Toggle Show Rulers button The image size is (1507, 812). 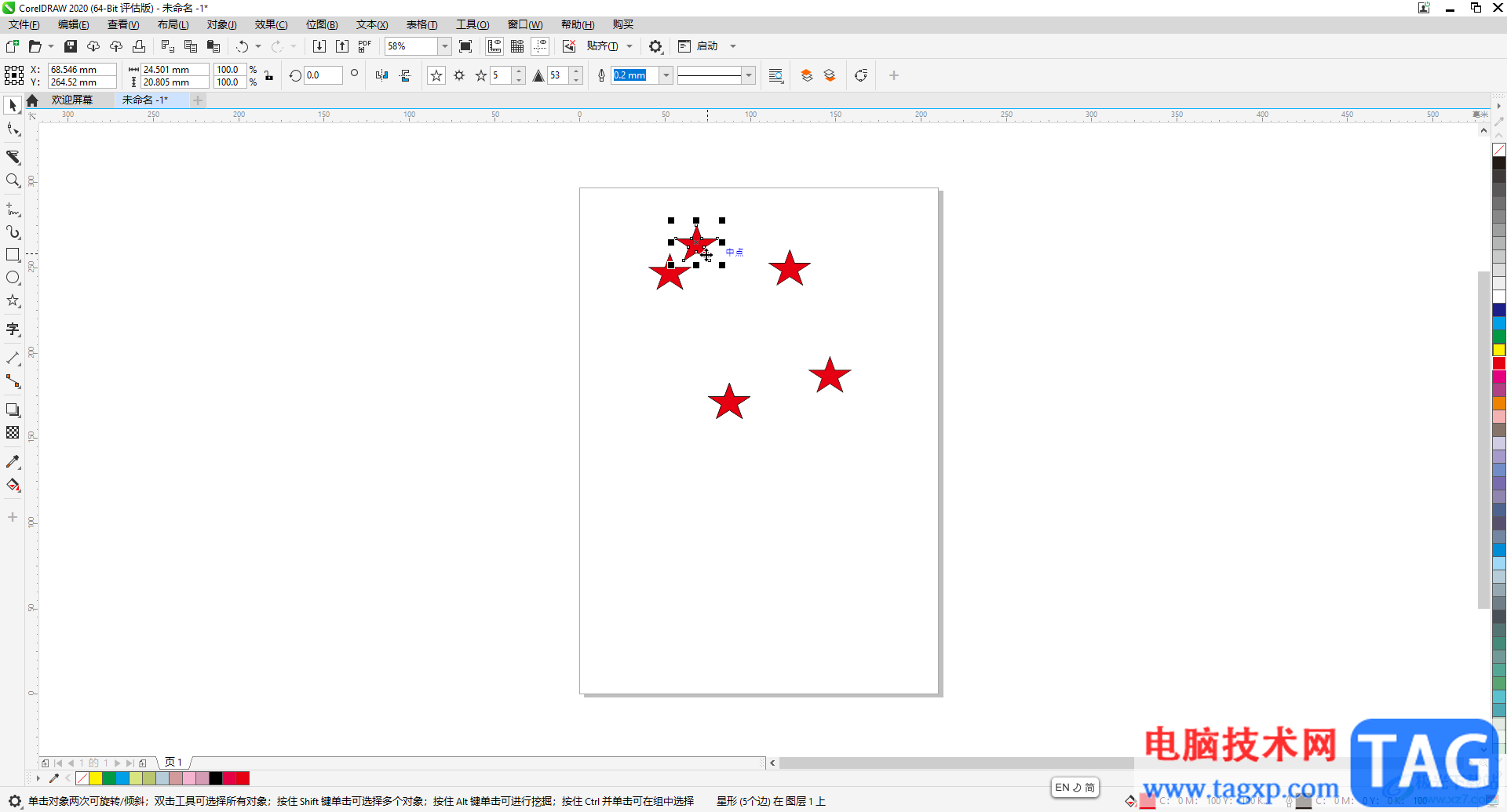[x=494, y=46]
